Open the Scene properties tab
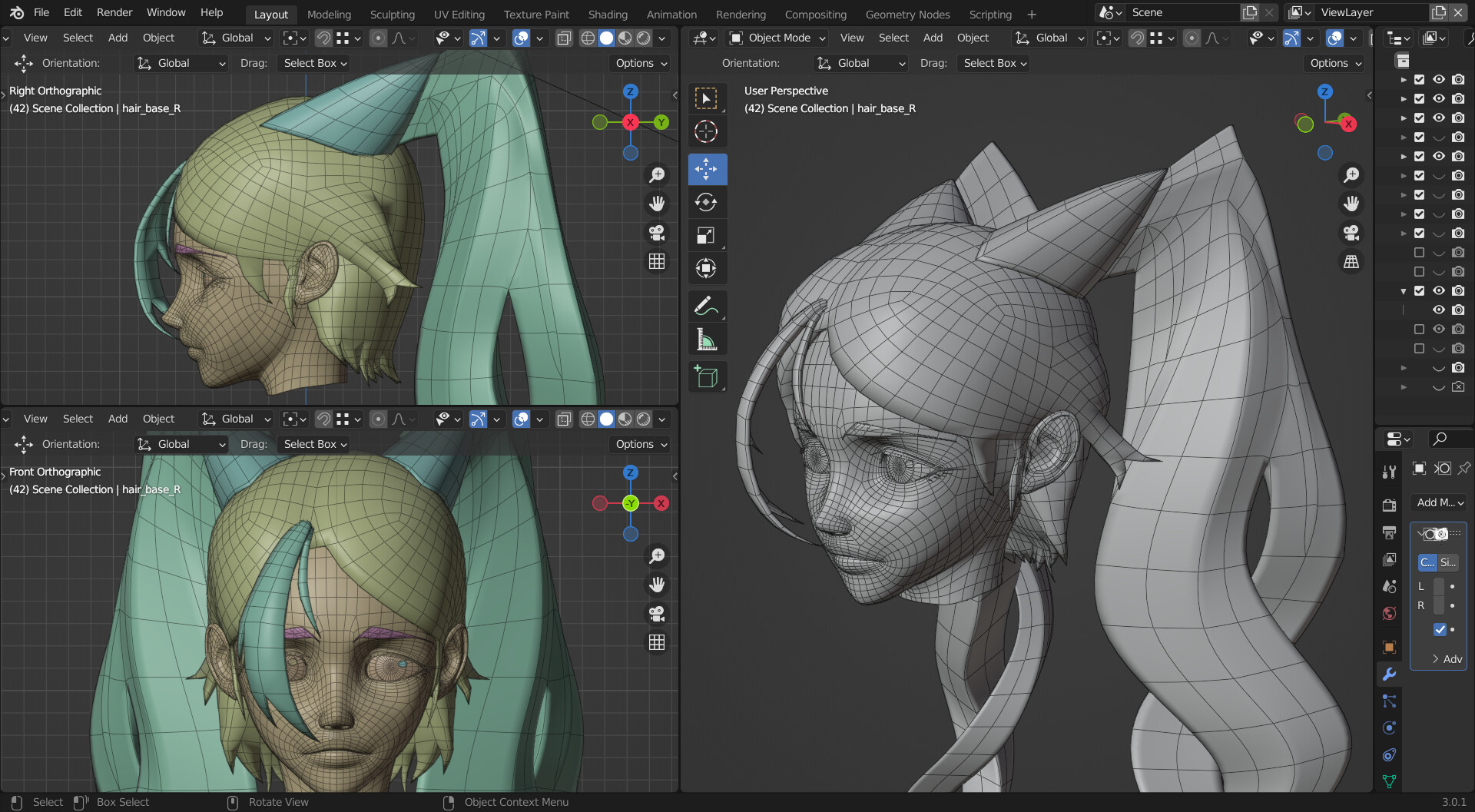Image resolution: width=1475 pixels, height=812 pixels. click(1389, 586)
